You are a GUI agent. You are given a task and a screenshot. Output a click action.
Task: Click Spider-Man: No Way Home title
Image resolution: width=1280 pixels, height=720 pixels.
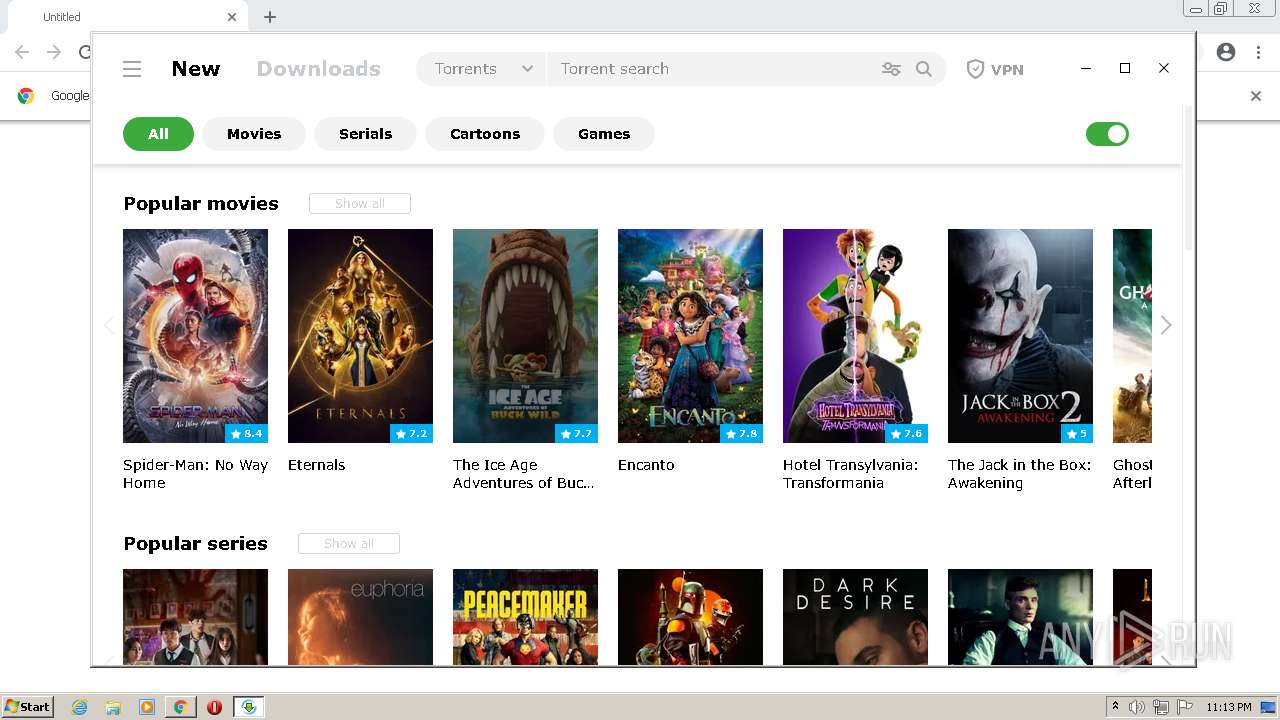(195, 474)
